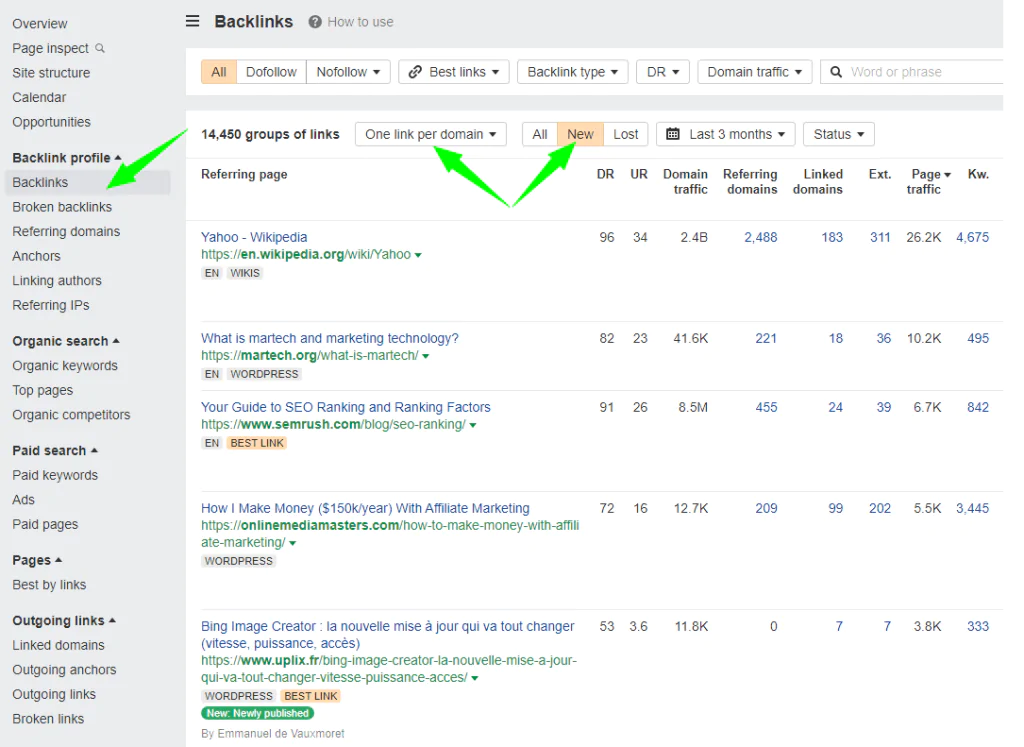Open Calendar in the sidebar
The height and width of the screenshot is (747, 1024).
[x=39, y=97]
